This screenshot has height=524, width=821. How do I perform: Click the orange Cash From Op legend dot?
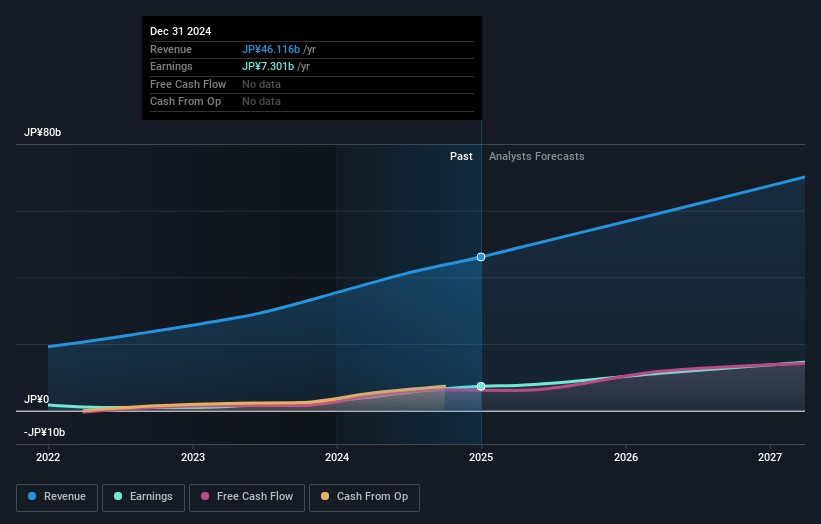[325, 496]
